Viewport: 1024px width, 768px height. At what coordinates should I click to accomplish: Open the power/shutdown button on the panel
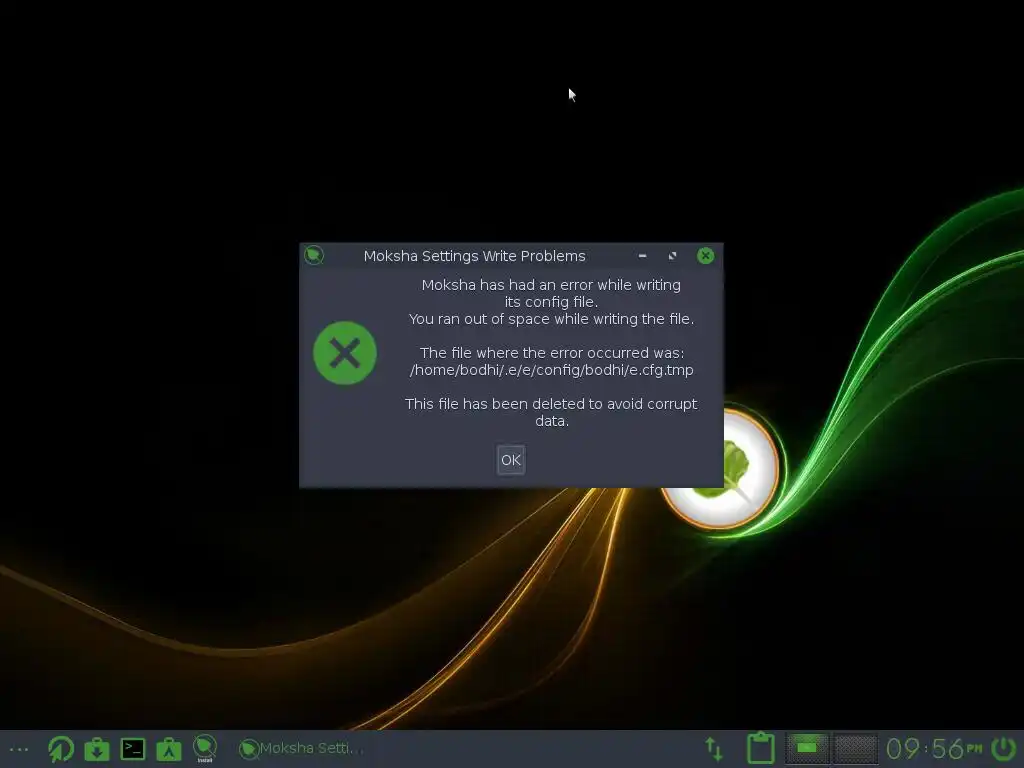(1004, 748)
